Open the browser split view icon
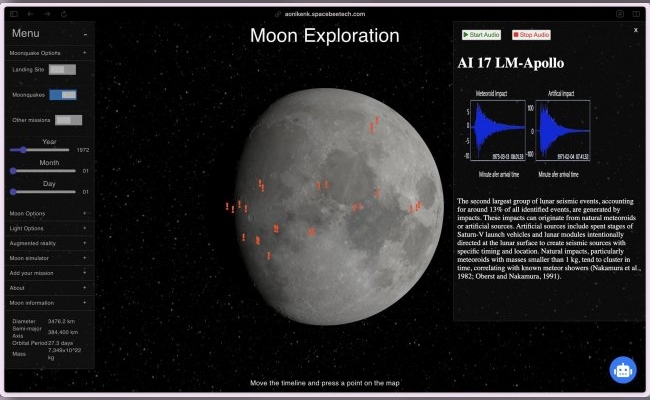Image resolution: width=650 pixels, height=400 pixels. pos(637,14)
